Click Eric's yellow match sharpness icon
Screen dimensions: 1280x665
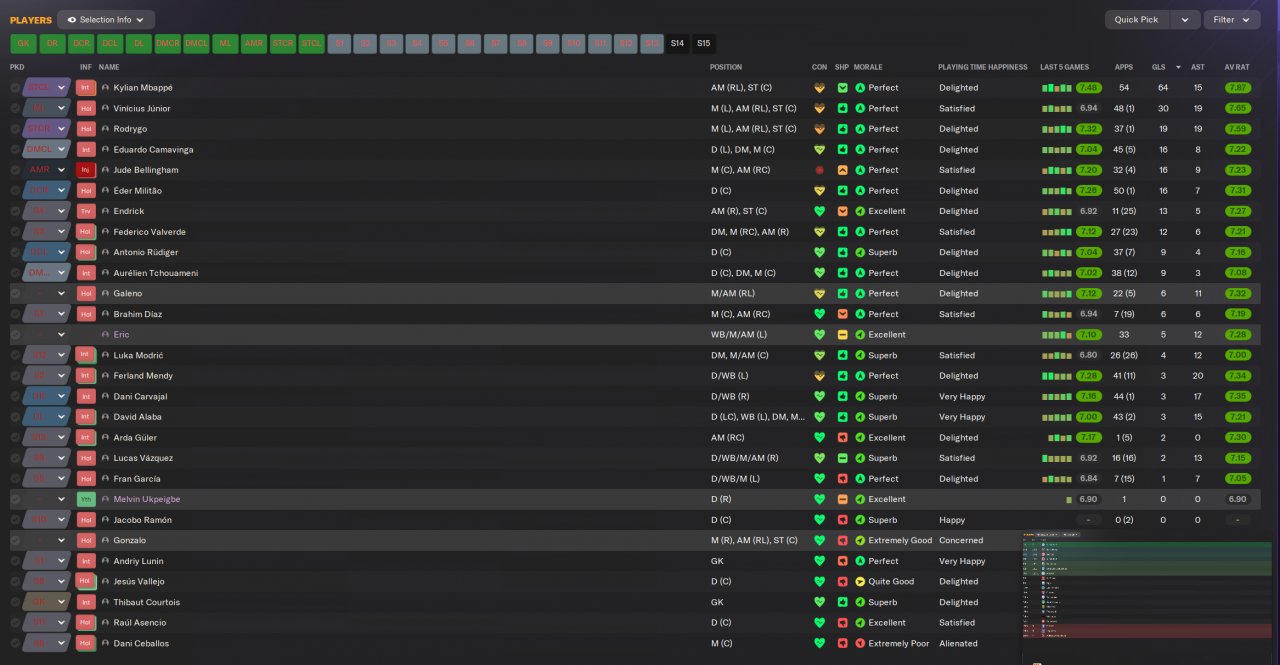[x=843, y=335]
